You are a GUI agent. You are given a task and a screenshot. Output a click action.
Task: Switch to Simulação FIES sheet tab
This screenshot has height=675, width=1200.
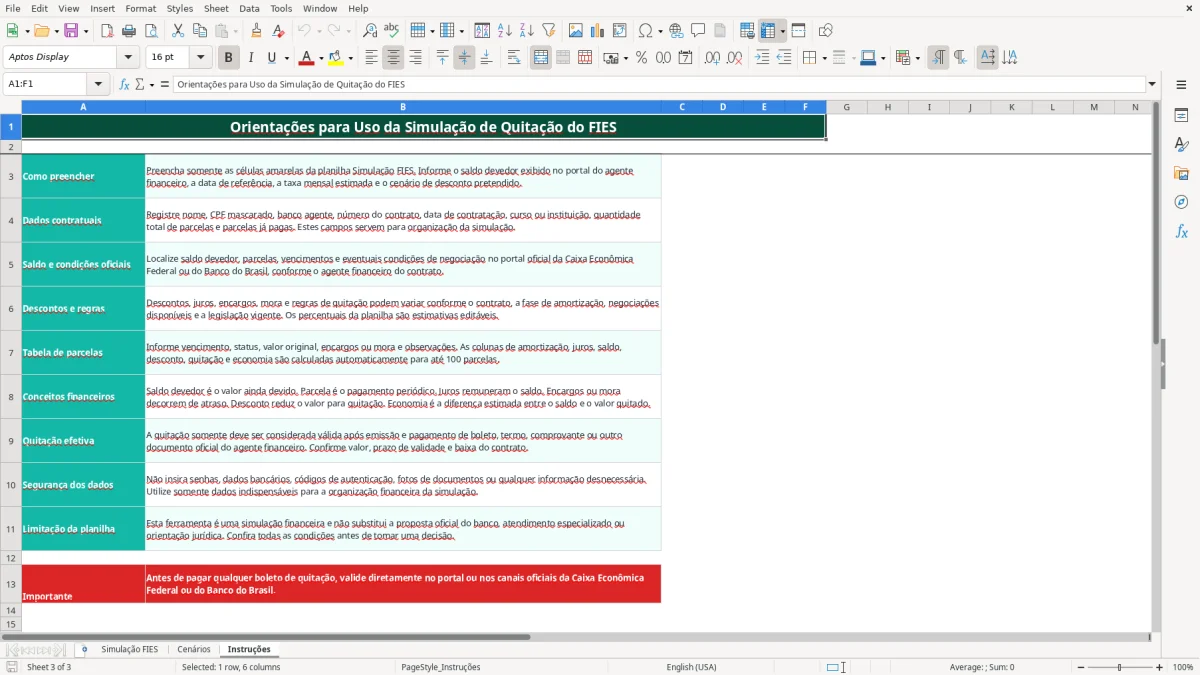129,649
